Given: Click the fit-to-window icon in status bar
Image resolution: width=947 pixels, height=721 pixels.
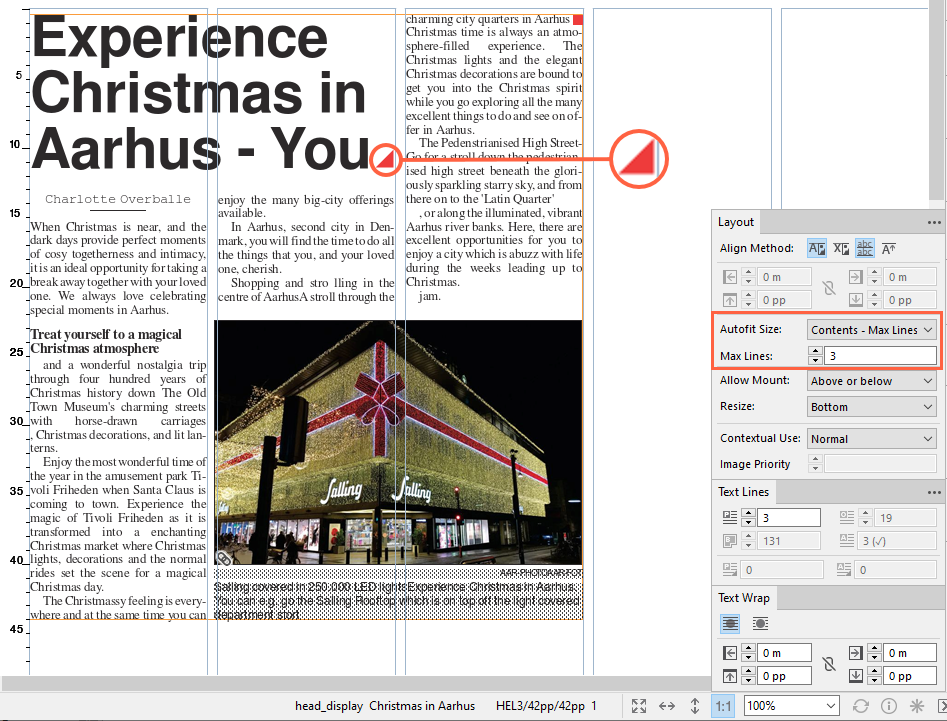Looking at the screenshot, I should [639, 706].
